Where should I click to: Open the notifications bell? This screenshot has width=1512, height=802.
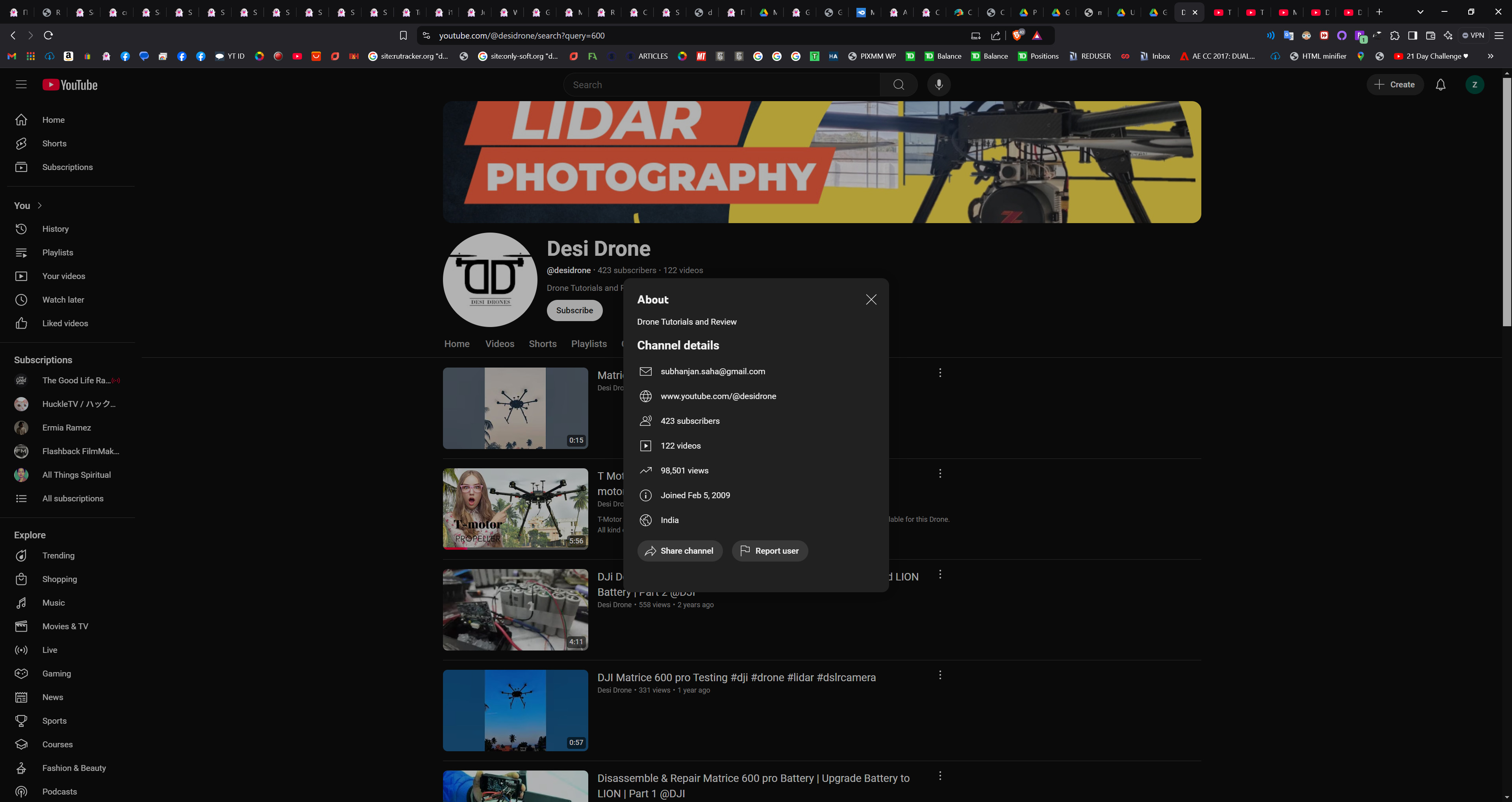point(1440,85)
